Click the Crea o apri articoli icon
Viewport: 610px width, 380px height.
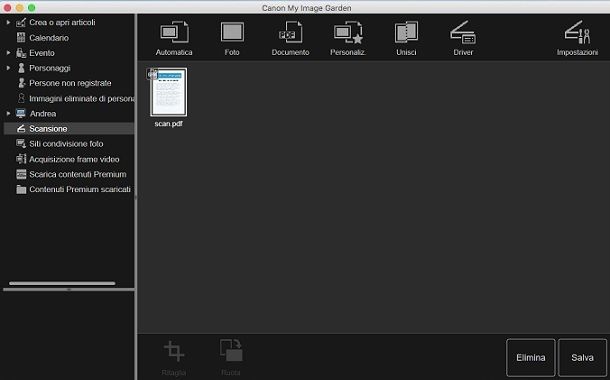coord(21,23)
